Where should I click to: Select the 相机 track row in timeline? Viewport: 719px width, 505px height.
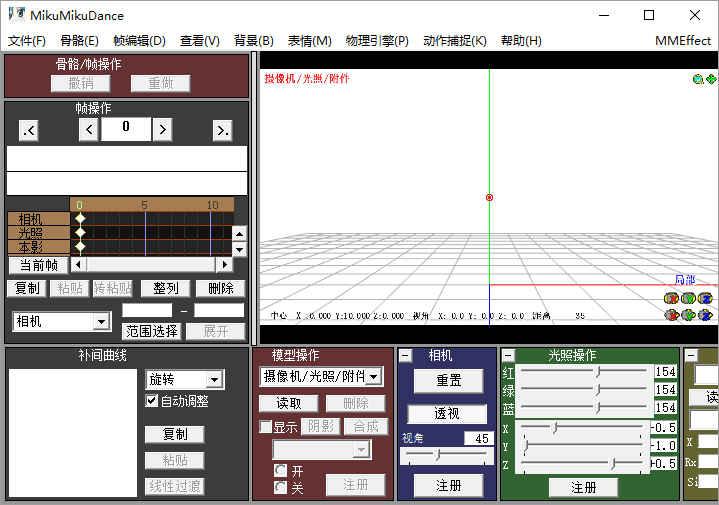coord(39,219)
